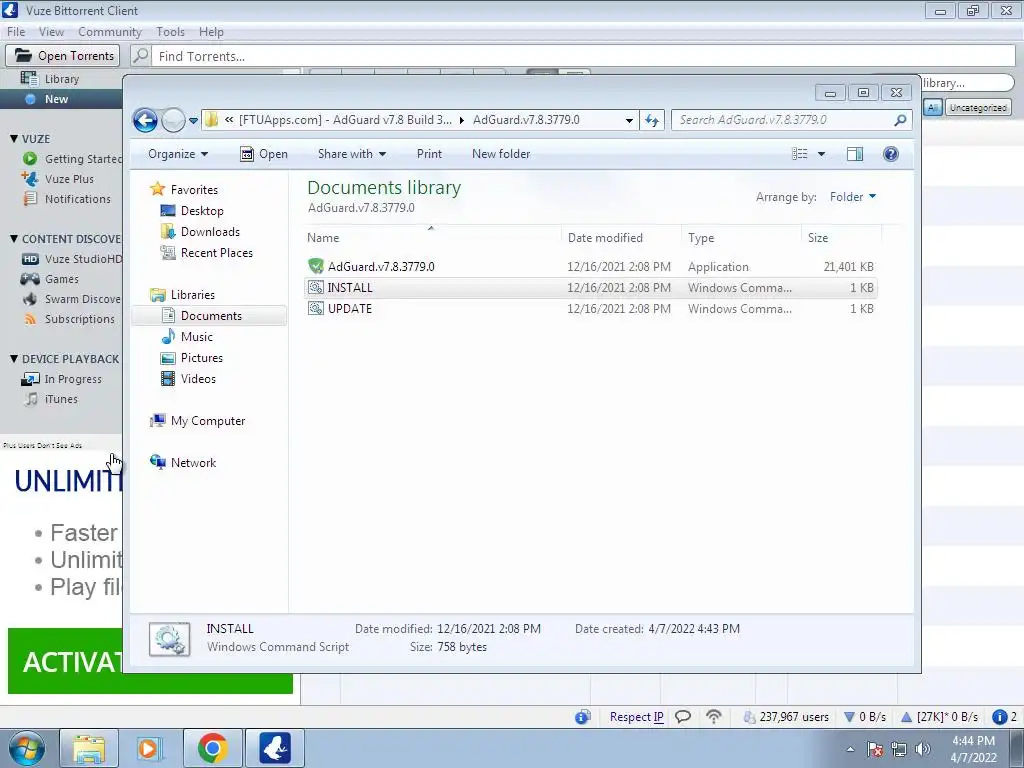The image size is (1024, 768).
Task: Open Network in the navigation pane
Action: pos(193,463)
